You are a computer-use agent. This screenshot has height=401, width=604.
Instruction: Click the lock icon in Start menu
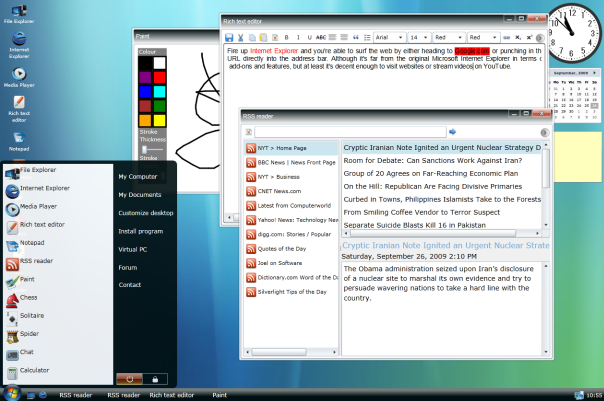(154, 378)
